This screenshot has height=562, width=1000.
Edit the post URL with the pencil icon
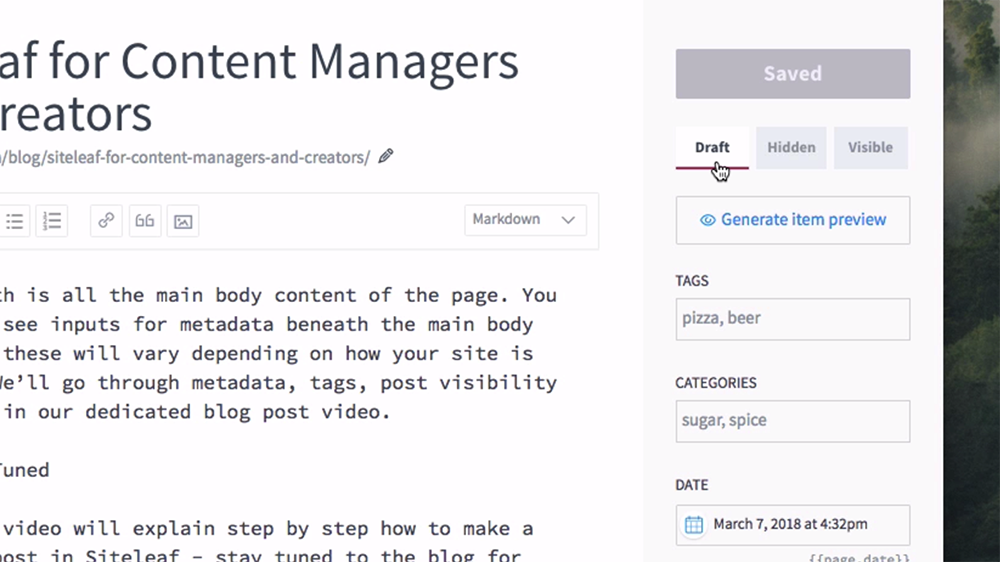[385, 156]
